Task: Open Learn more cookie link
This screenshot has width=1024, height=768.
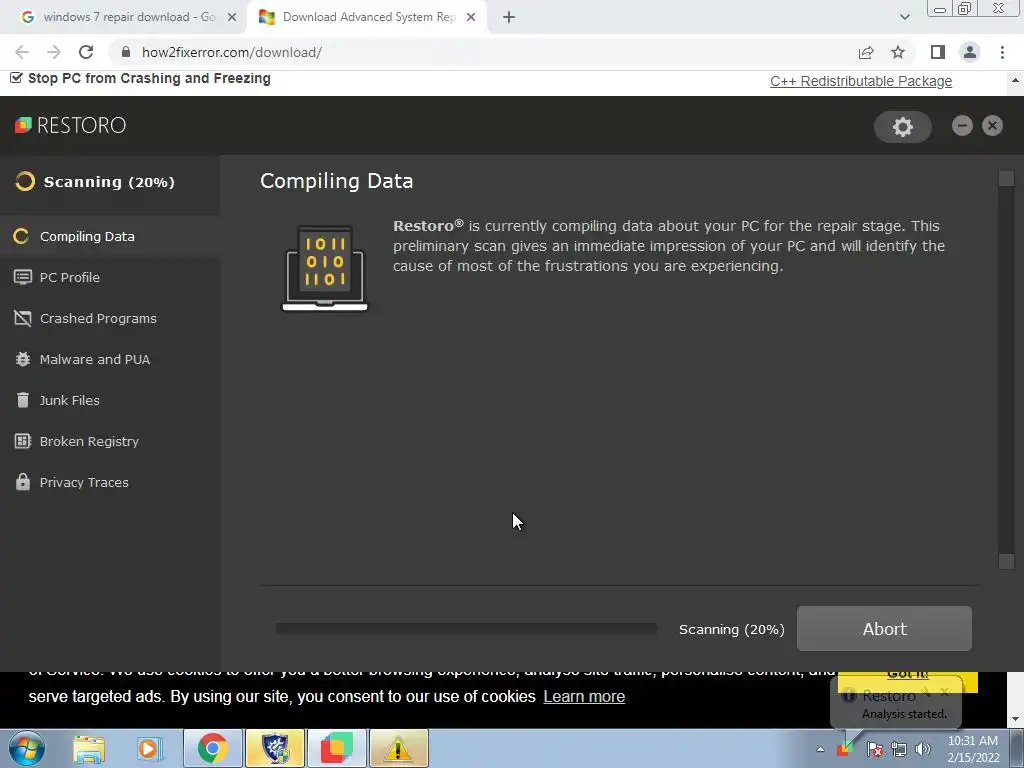Action: (x=584, y=697)
